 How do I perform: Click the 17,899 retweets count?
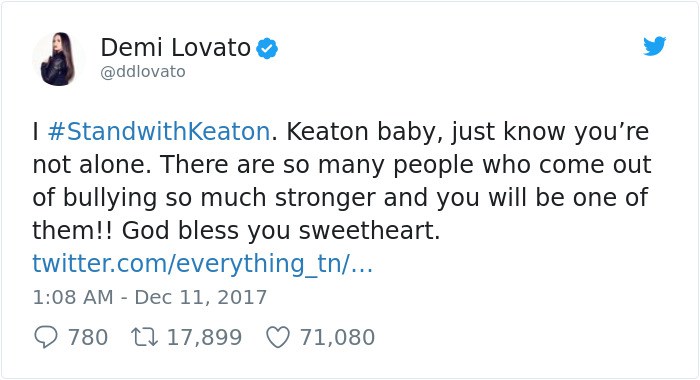tap(204, 337)
